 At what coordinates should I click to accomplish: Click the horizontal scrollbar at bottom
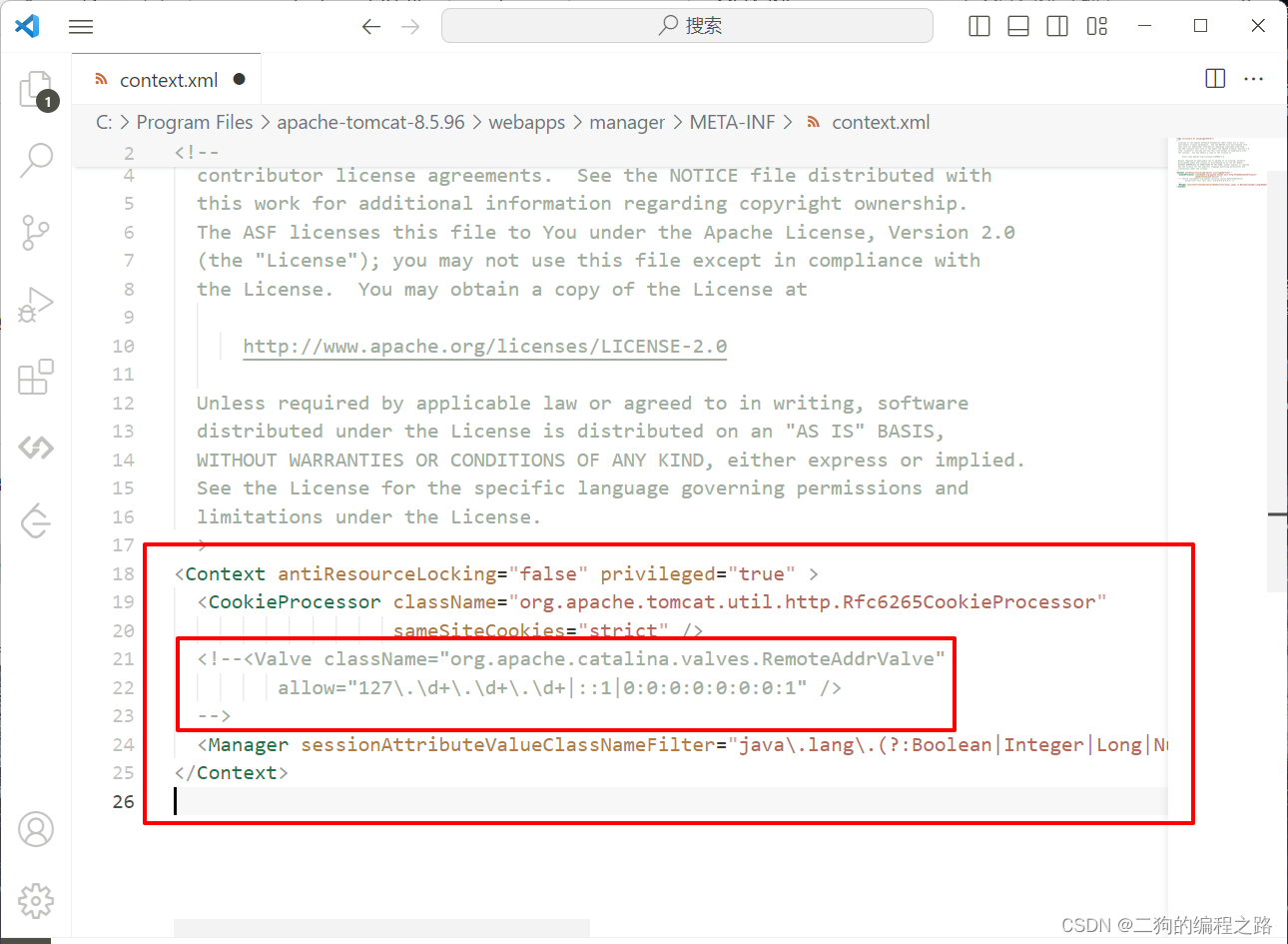381,928
